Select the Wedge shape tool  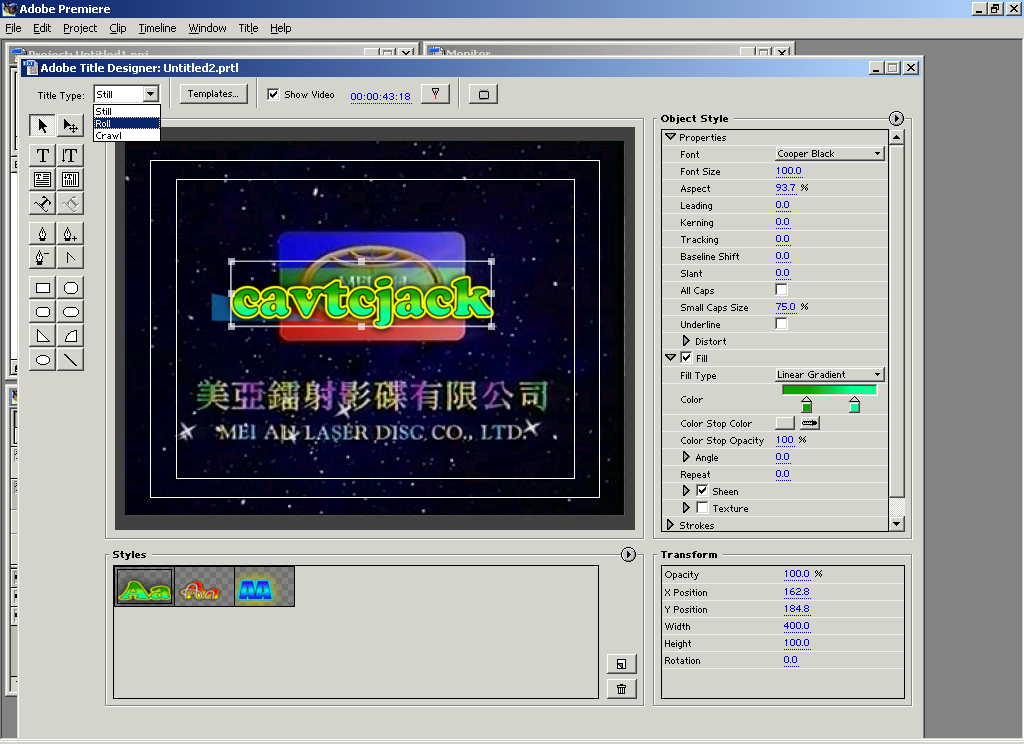coord(42,336)
